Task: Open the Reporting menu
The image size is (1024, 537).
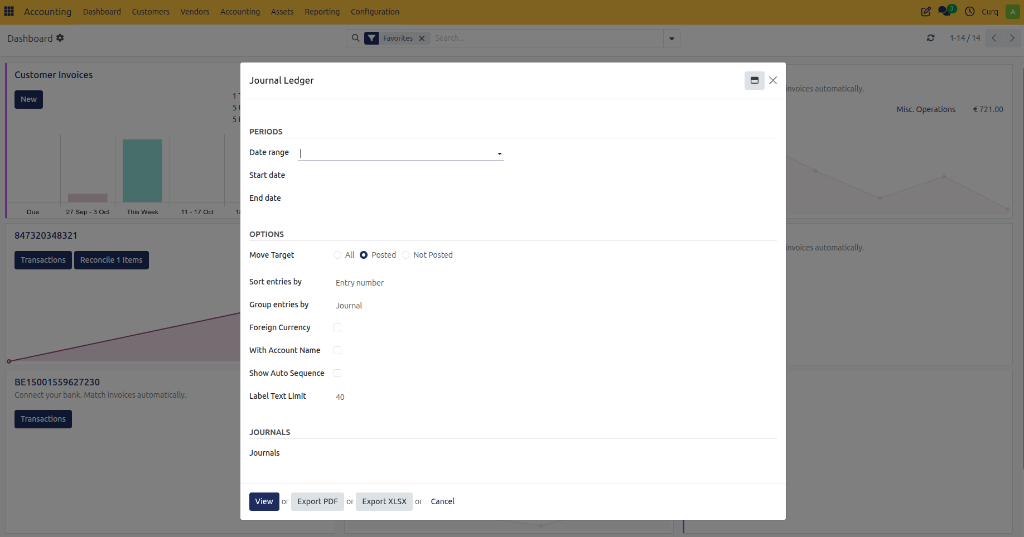Action: pyautogui.click(x=322, y=12)
